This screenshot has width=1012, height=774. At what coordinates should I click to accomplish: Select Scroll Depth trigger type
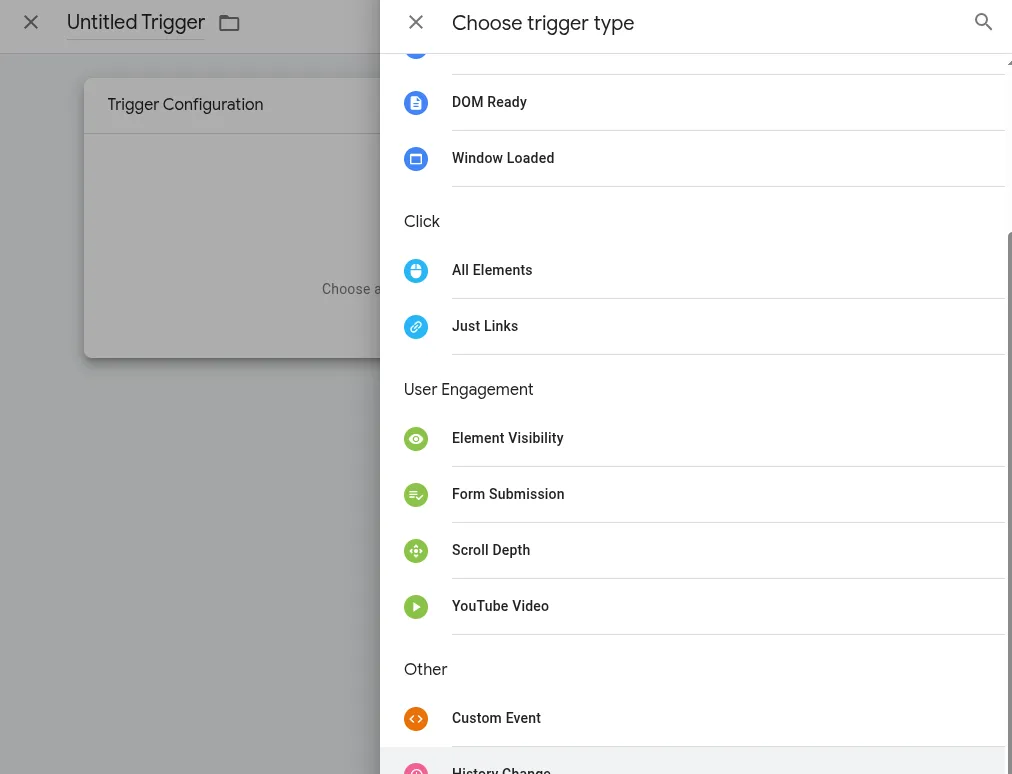pyautogui.click(x=695, y=551)
